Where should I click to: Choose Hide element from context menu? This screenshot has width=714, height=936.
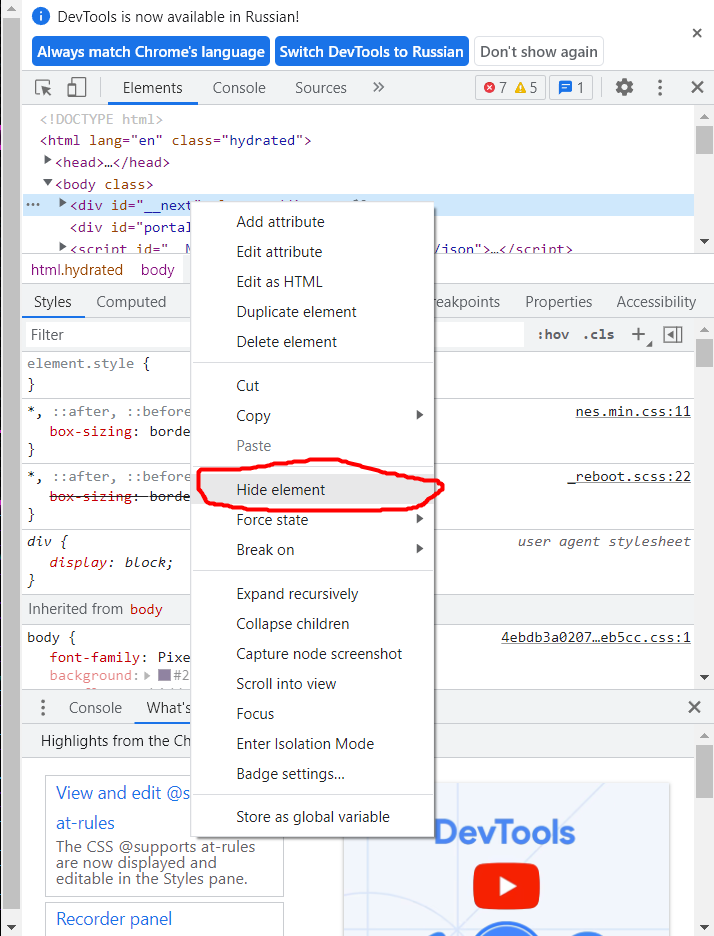point(313,489)
